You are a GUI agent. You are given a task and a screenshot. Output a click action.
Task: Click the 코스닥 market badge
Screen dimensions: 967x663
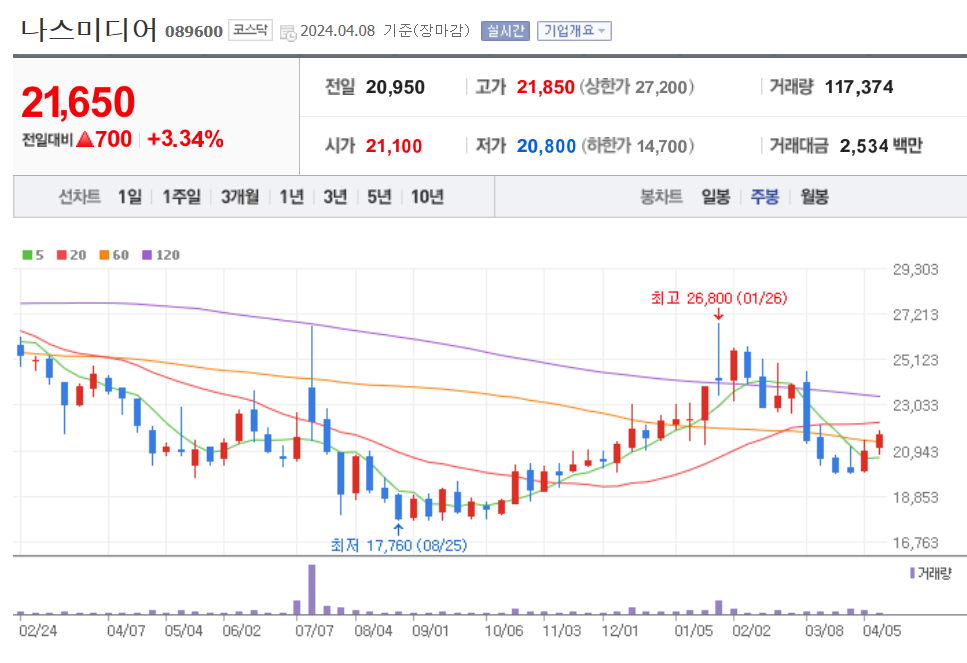click(250, 30)
